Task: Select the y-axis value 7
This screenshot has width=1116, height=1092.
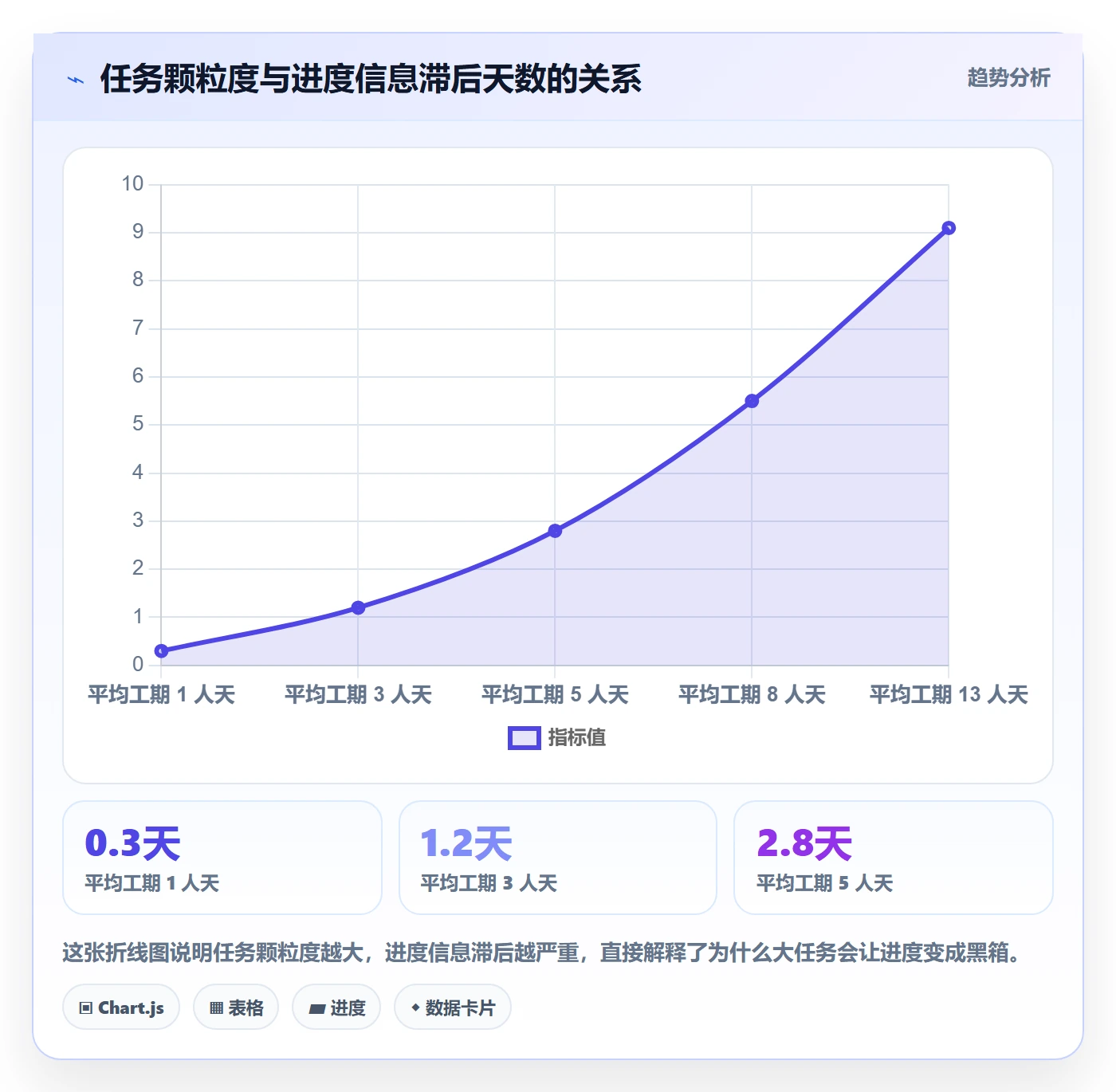Action: click(138, 328)
